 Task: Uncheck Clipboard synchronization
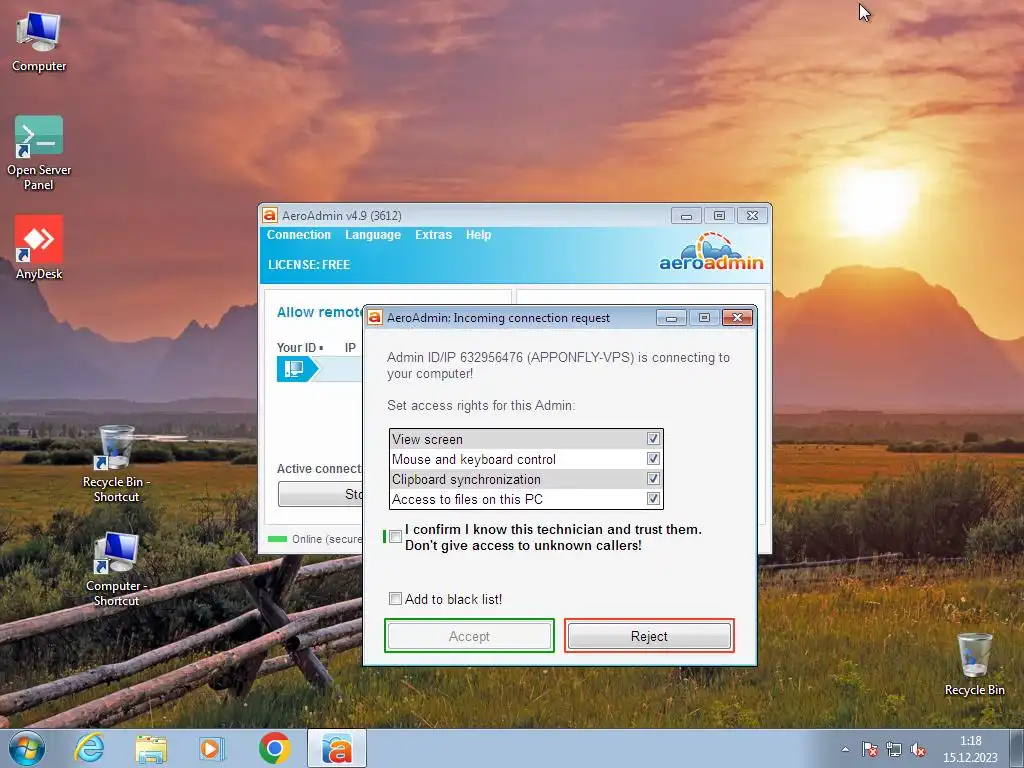(652, 479)
